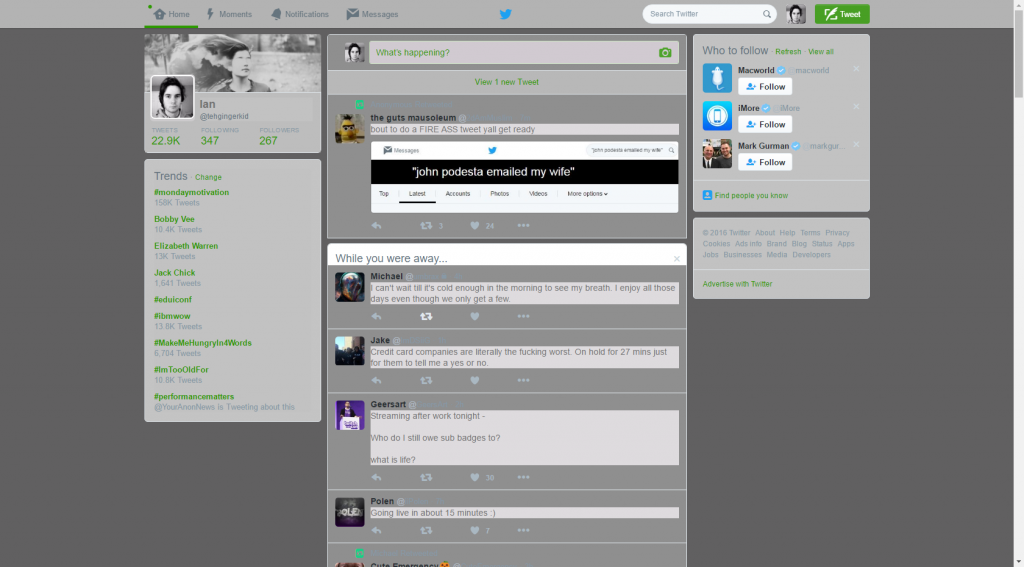Reply to the guts mausoleum tweet
1024x567 pixels.
pyautogui.click(x=376, y=225)
